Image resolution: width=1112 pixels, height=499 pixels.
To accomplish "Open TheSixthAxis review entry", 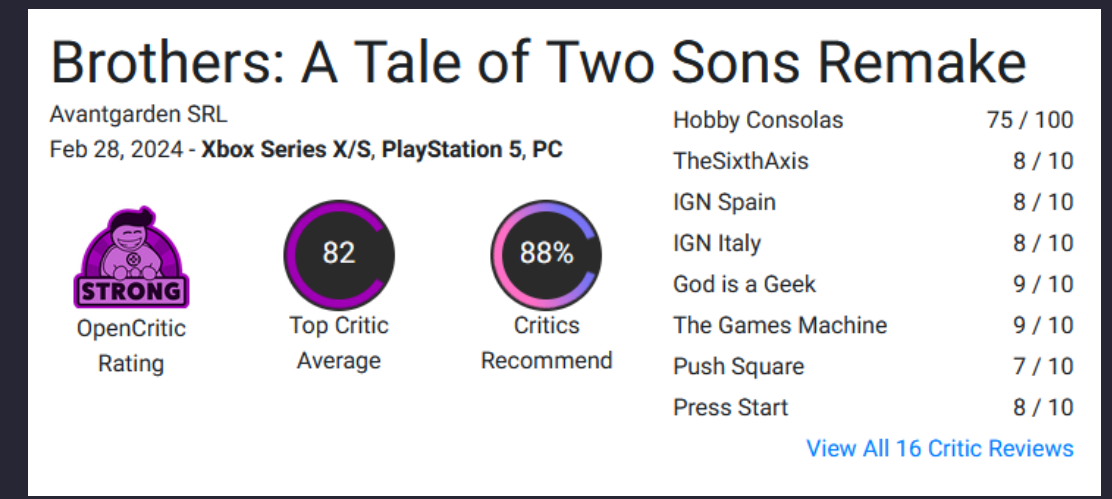I will click(741, 161).
